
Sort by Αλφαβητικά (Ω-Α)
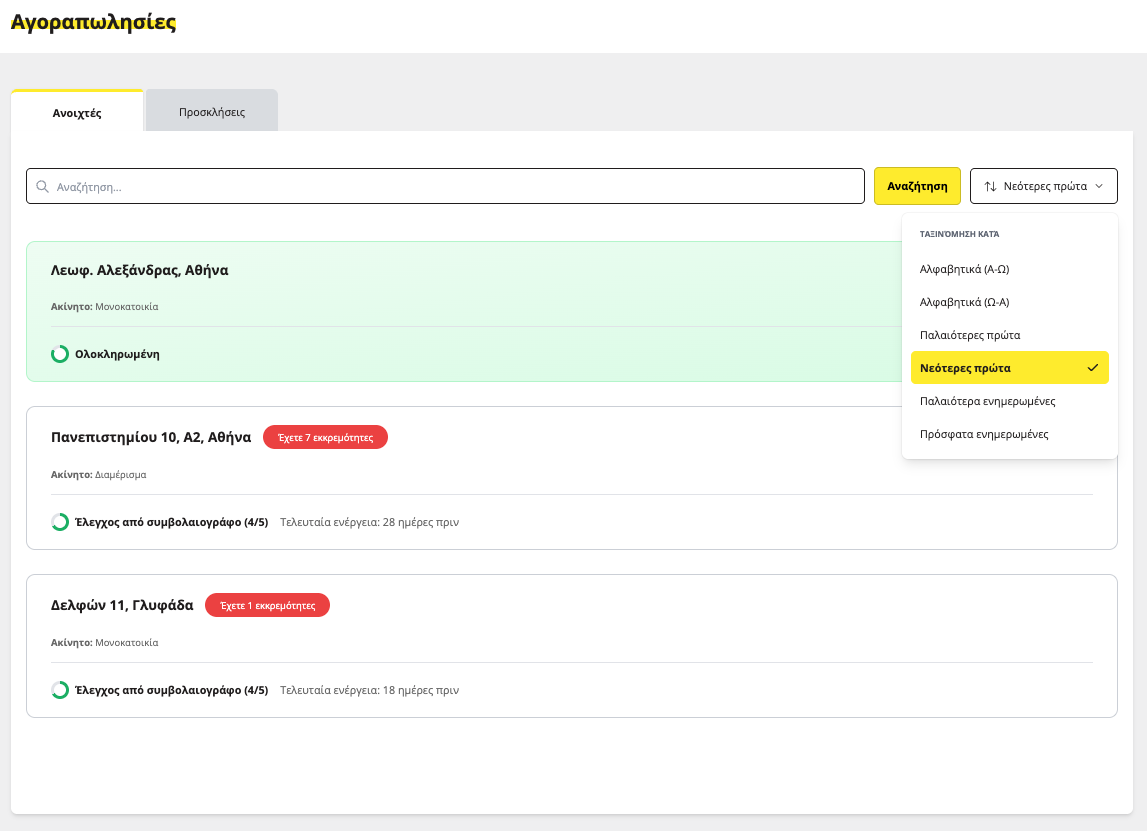coord(1009,302)
